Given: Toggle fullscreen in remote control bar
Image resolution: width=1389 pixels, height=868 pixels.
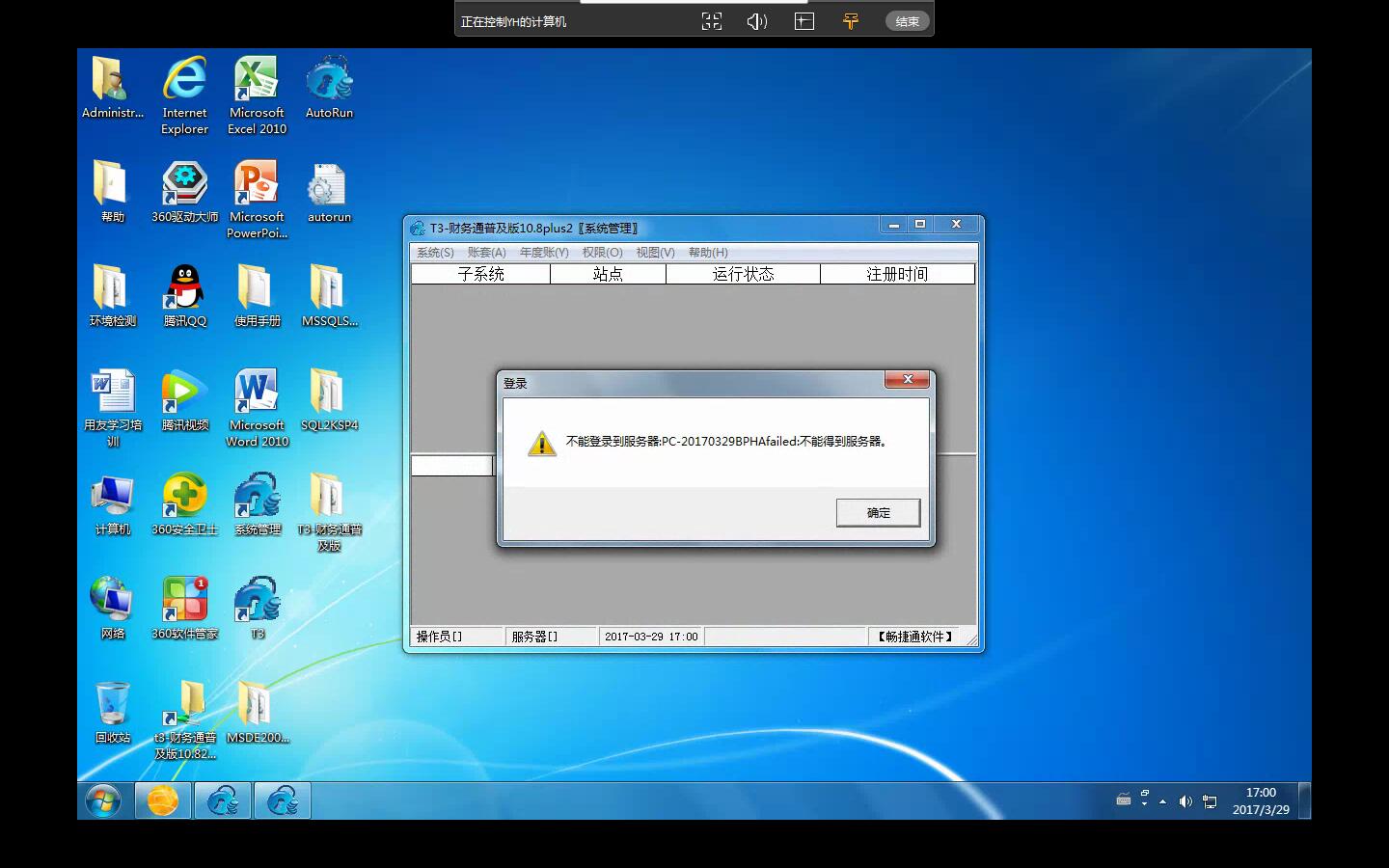Looking at the screenshot, I should [x=712, y=21].
